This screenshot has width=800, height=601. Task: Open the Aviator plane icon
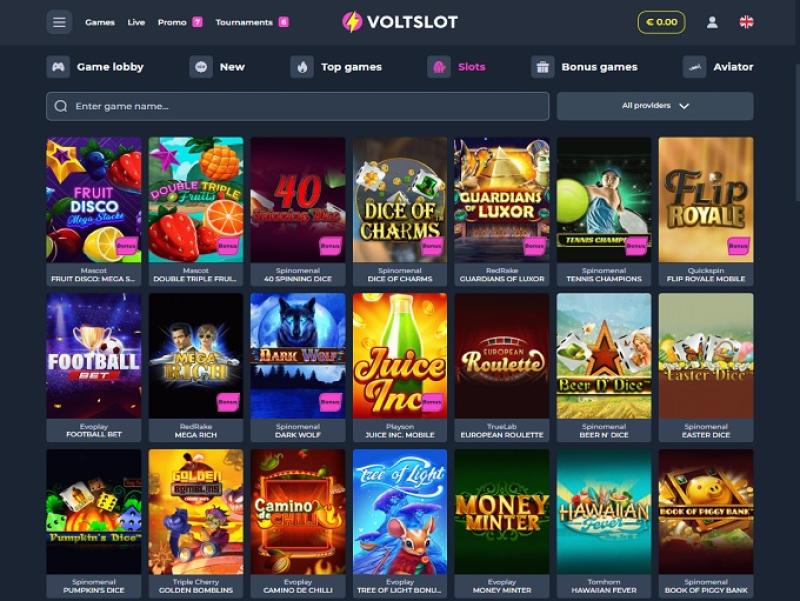[x=694, y=67]
